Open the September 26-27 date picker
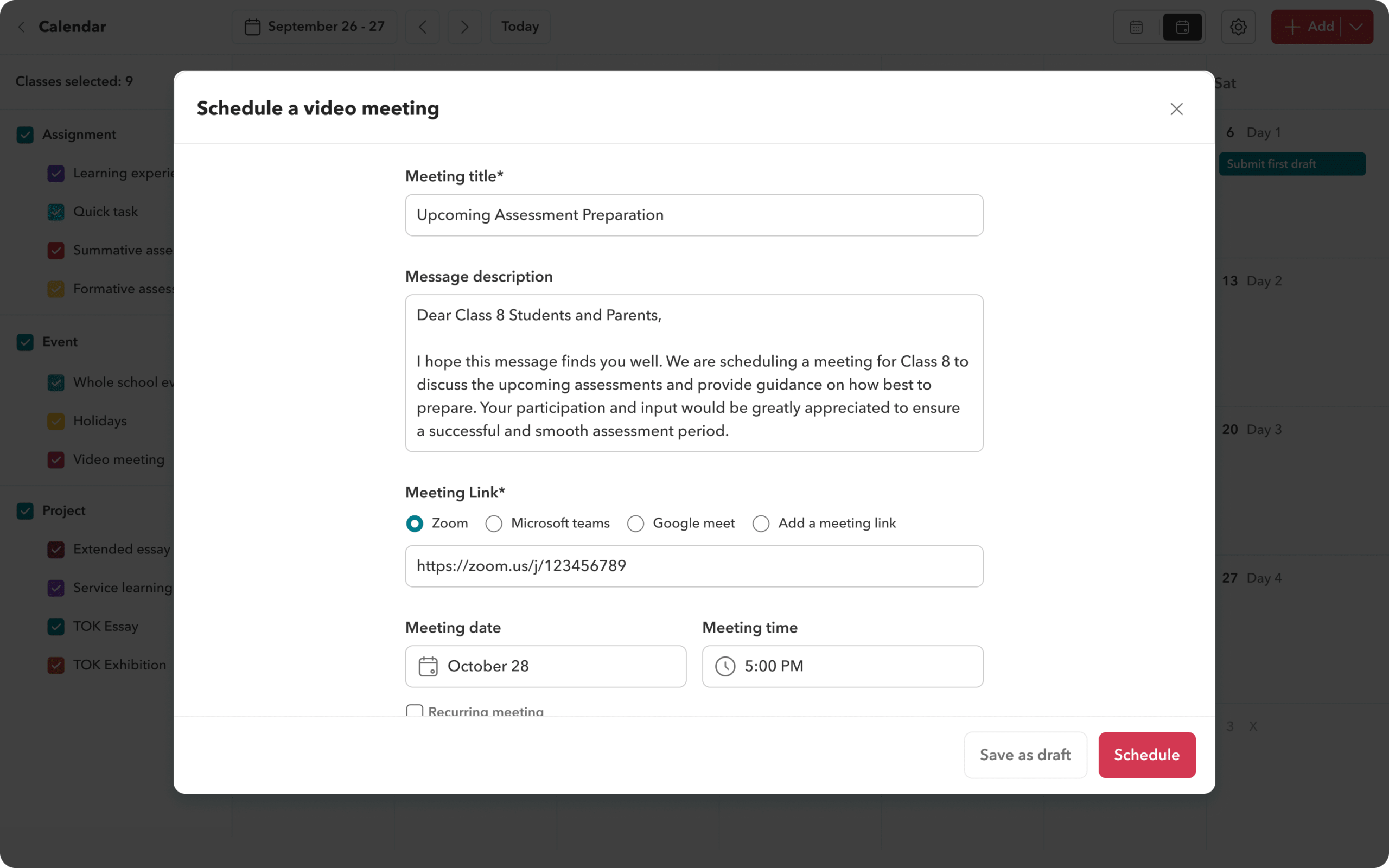 pyautogui.click(x=314, y=27)
